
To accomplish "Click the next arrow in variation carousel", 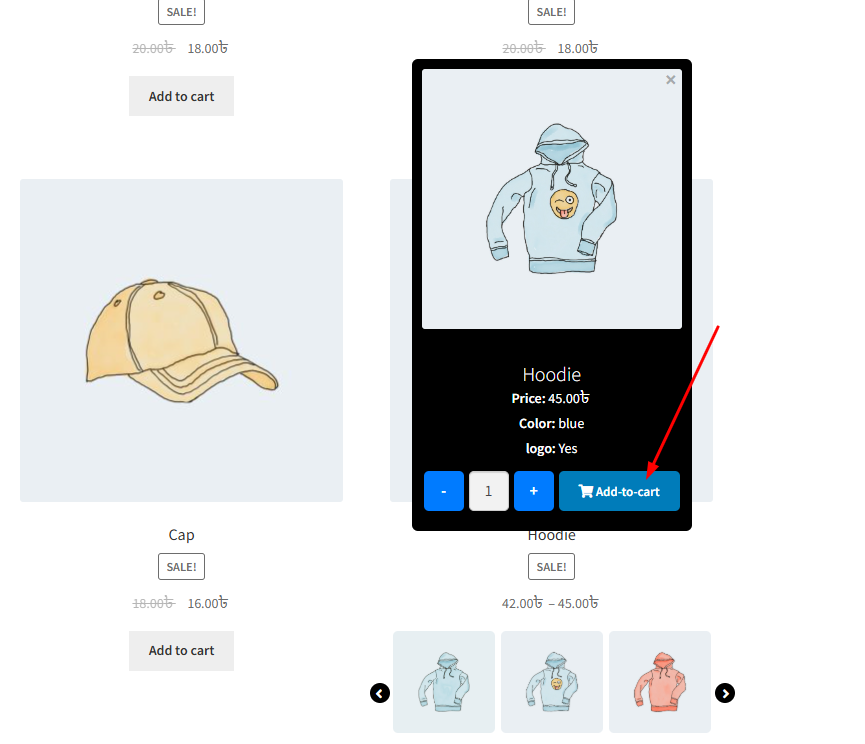I will [725, 693].
